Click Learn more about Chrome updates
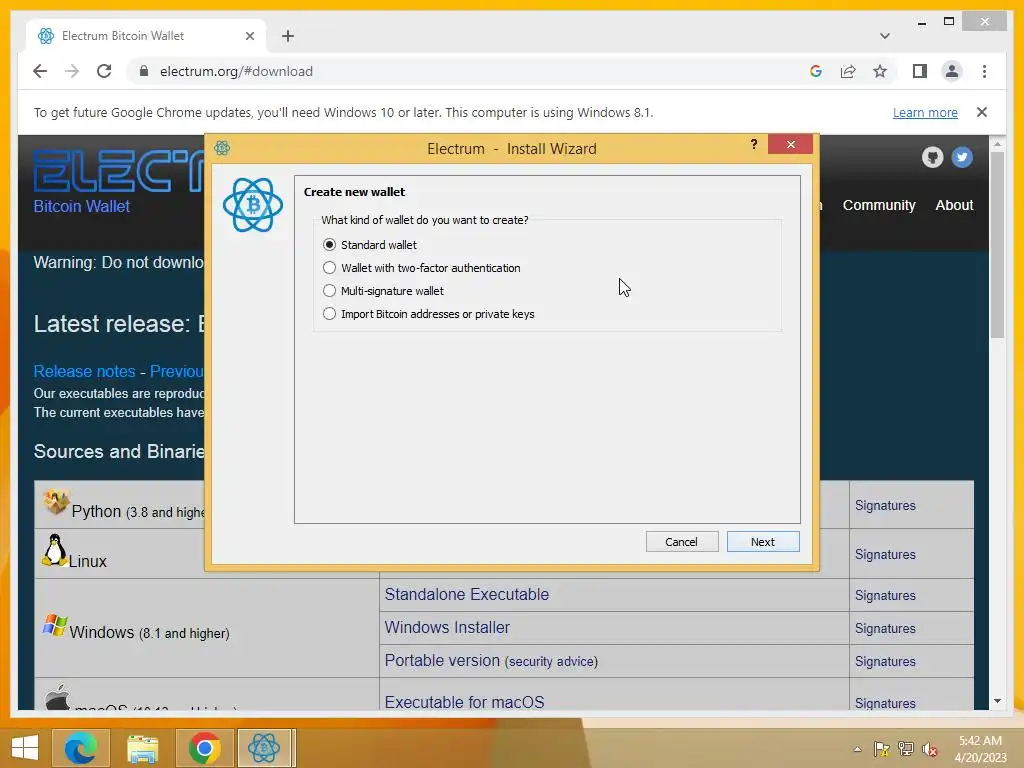This screenshot has width=1024, height=768. pyautogui.click(x=925, y=112)
